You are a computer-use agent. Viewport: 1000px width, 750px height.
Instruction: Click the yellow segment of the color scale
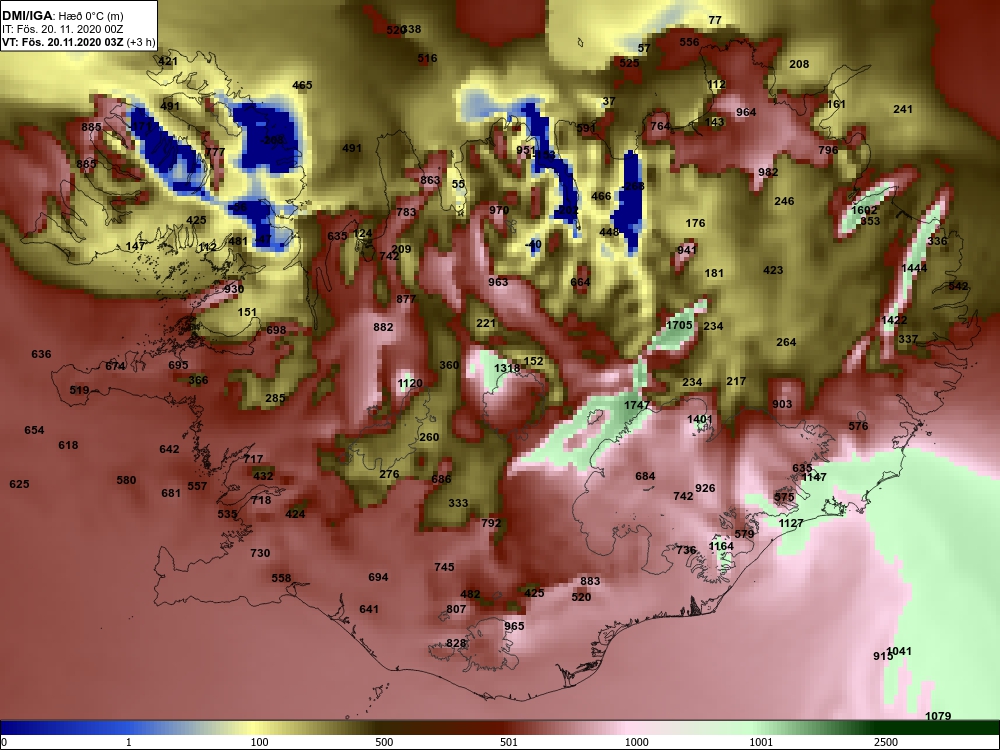point(255,728)
